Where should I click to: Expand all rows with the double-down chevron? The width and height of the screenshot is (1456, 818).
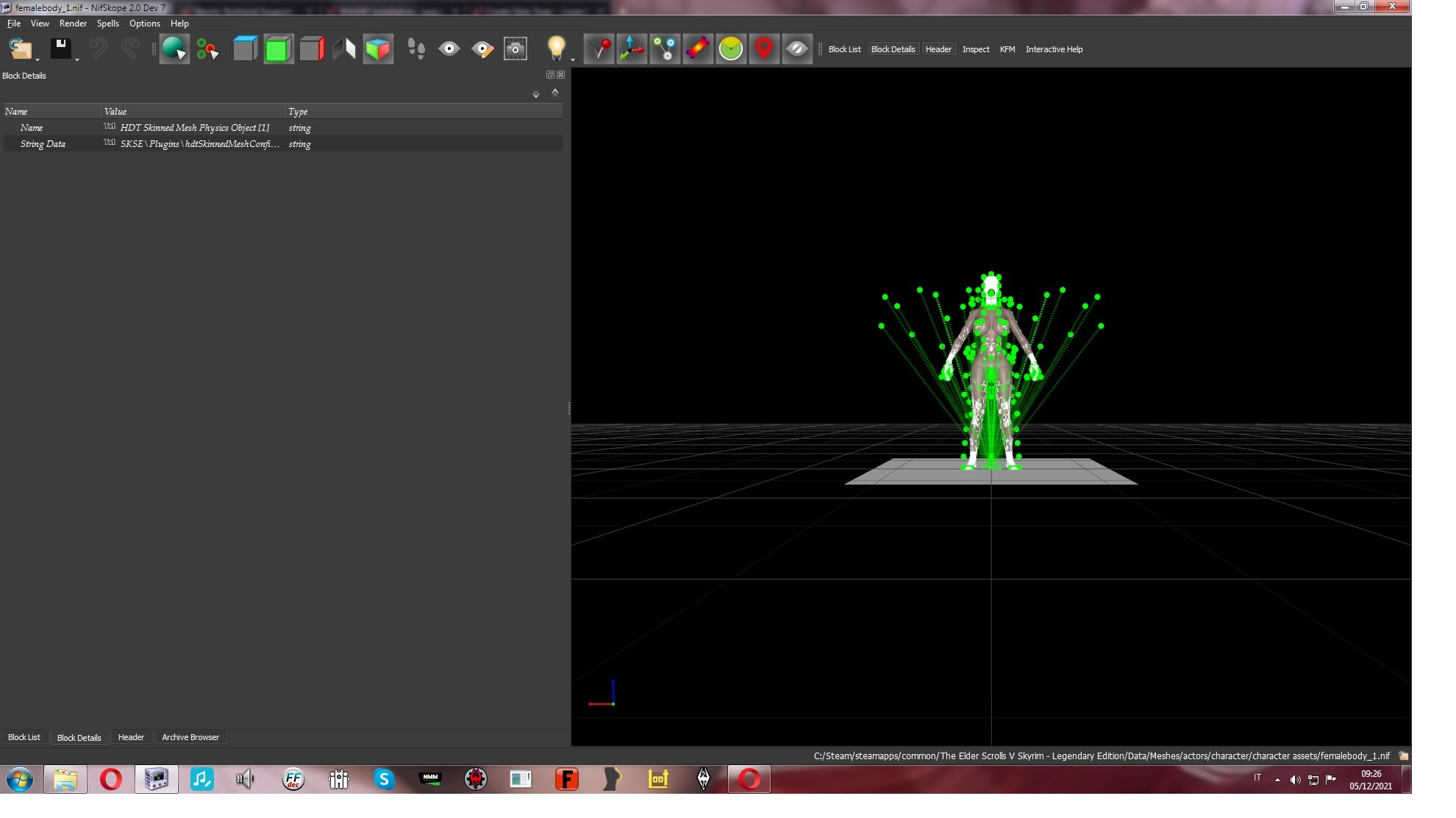[x=536, y=94]
